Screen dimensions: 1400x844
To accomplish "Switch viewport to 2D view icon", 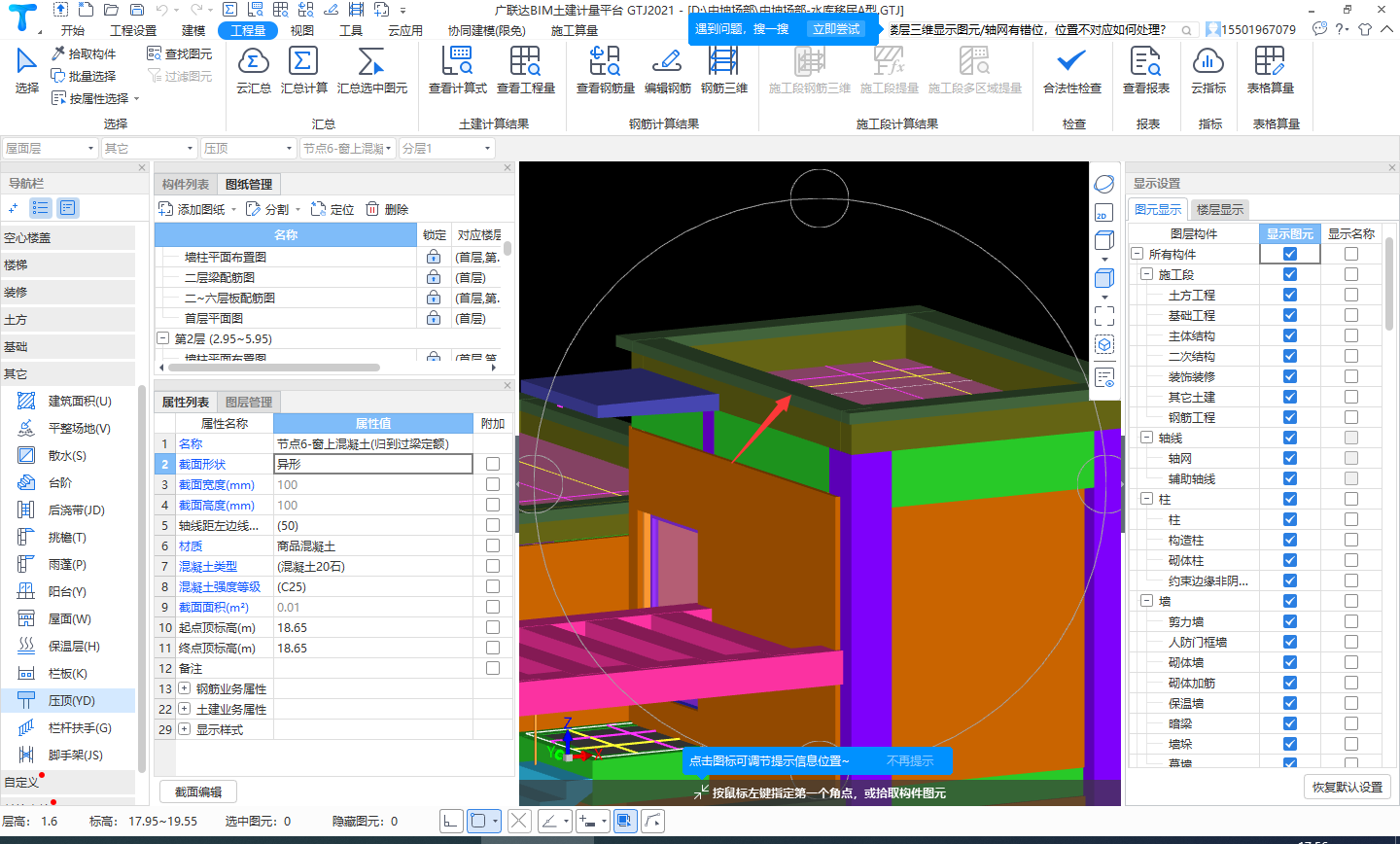I will (x=1103, y=213).
